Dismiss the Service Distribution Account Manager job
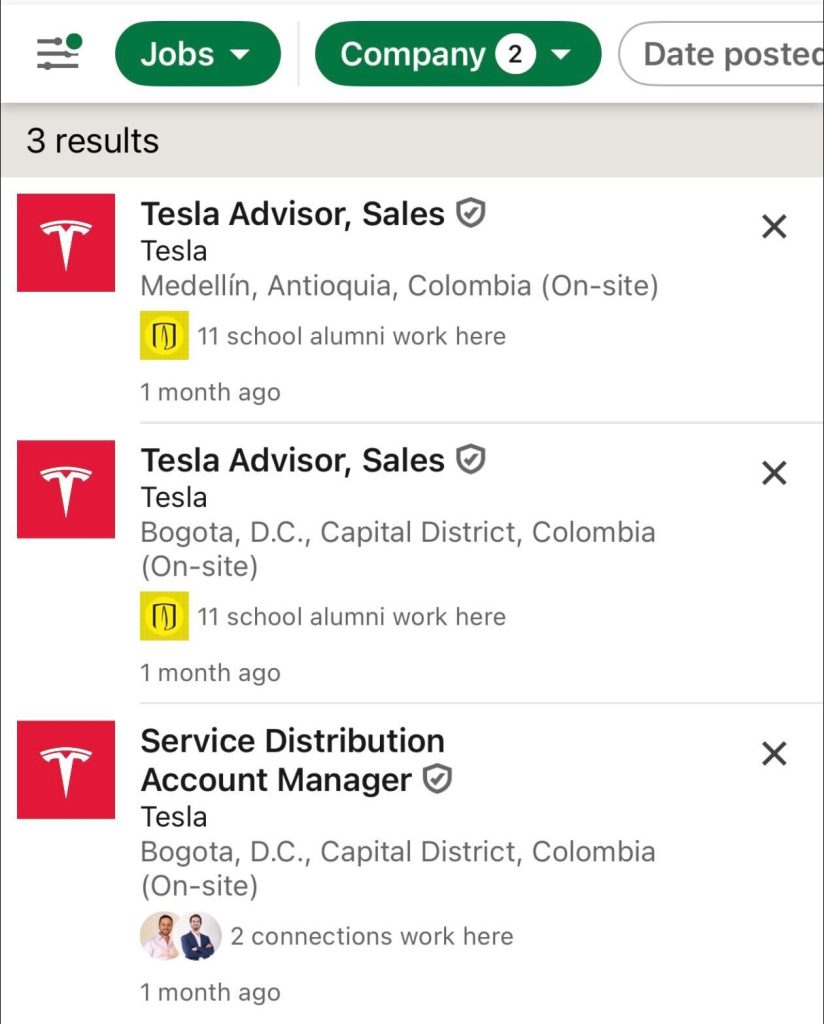824x1024 pixels. tap(774, 753)
